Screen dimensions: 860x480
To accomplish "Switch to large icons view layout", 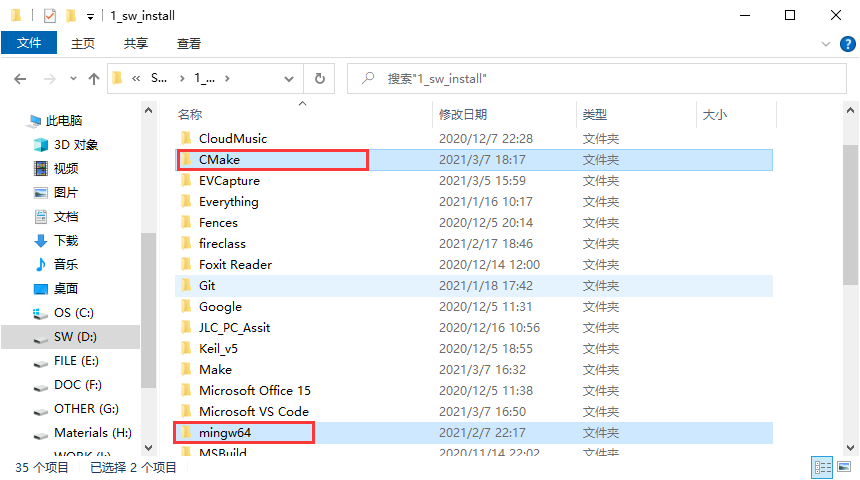I will pos(844,467).
